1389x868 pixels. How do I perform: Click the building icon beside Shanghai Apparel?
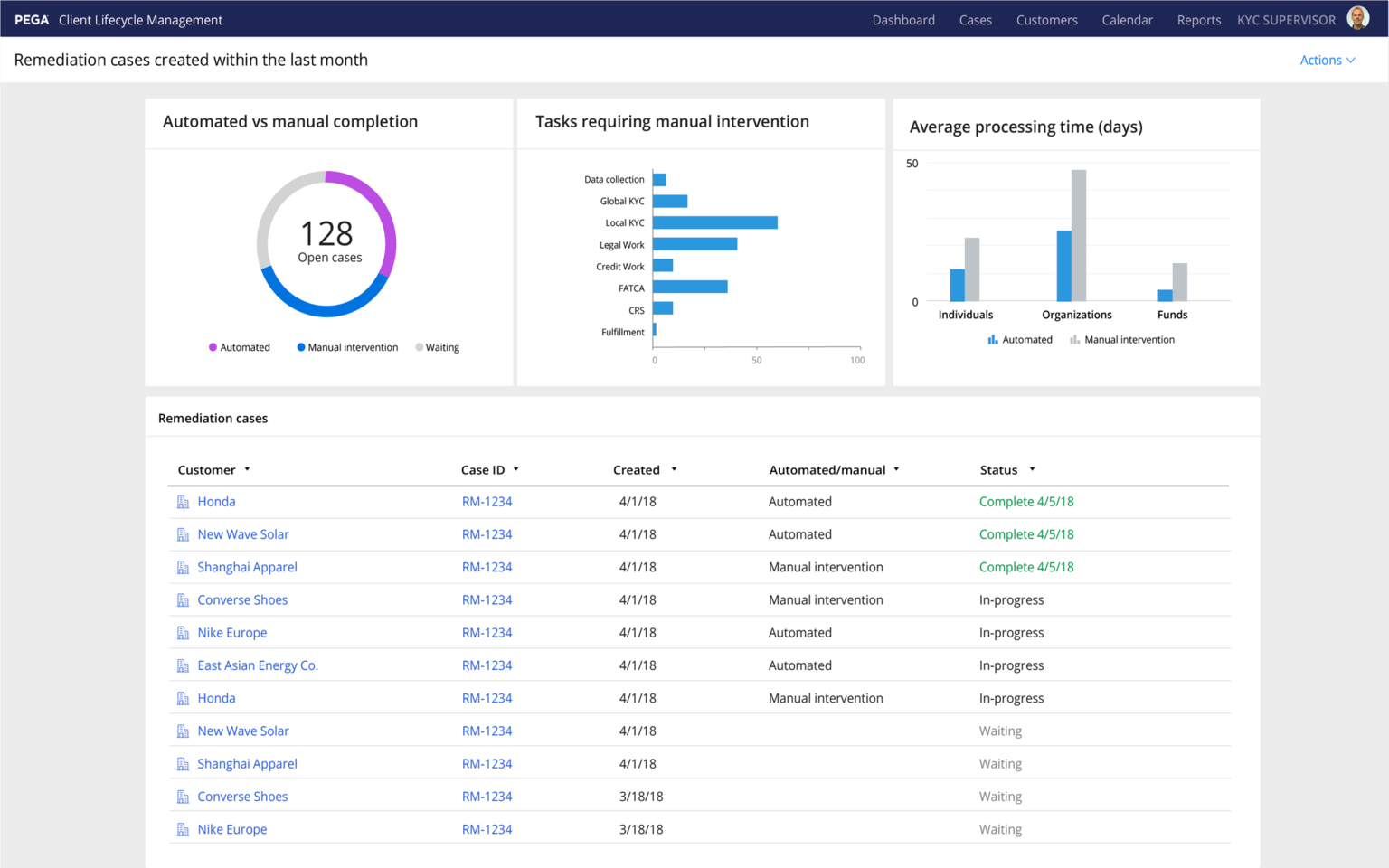click(x=182, y=567)
